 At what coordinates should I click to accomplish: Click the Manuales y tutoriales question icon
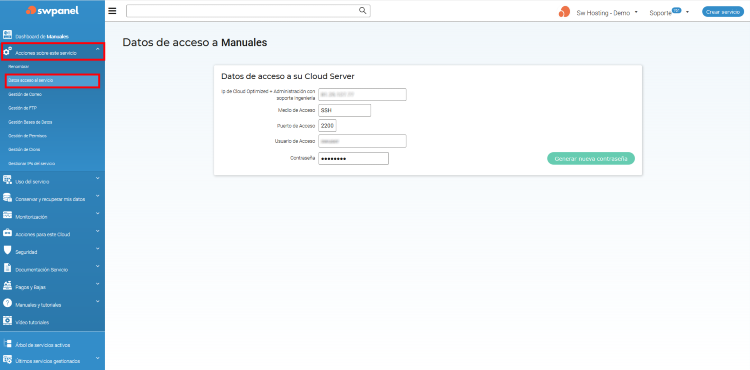[7, 303]
